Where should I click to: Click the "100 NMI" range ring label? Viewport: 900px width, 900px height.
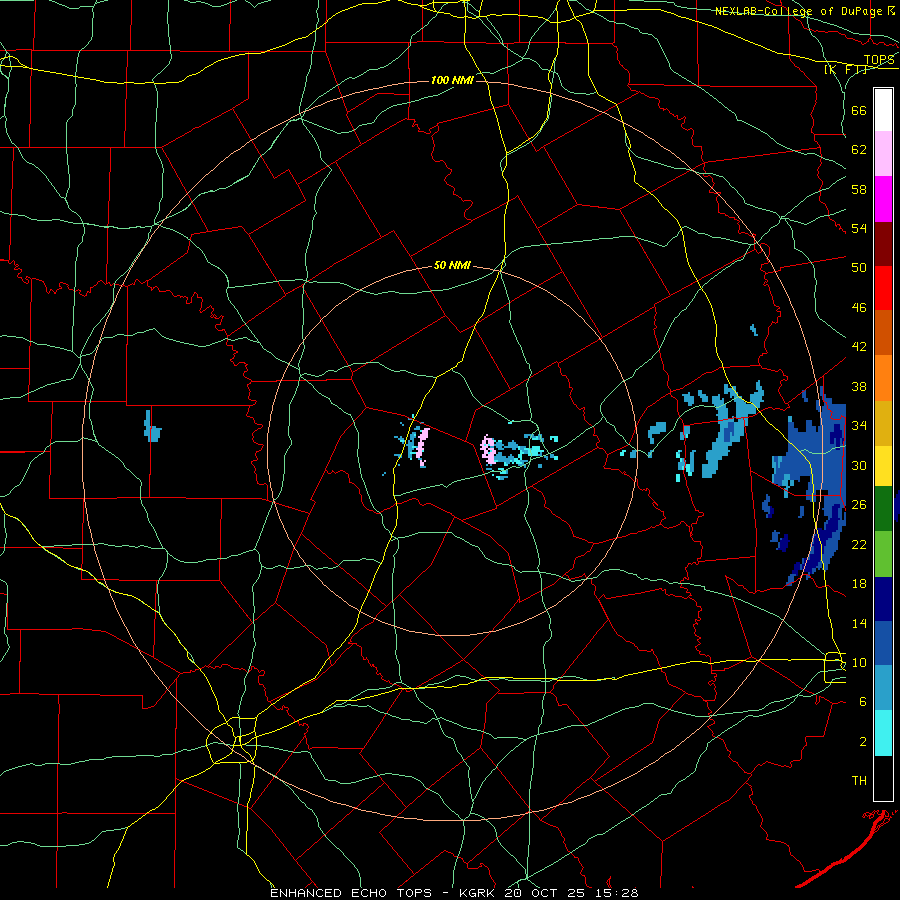coord(452,80)
